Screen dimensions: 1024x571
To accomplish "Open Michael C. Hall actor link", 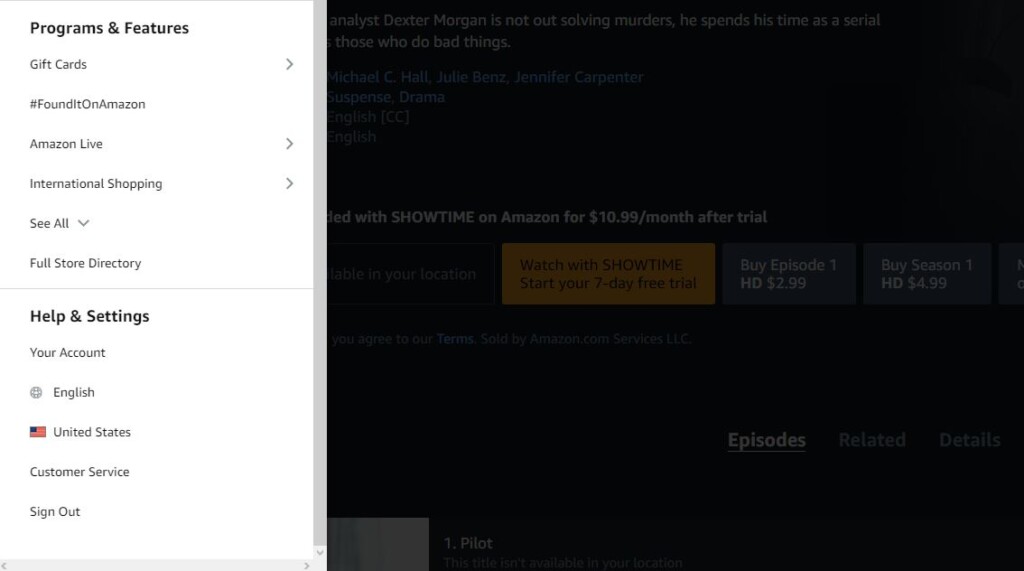I will click(x=378, y=77).
